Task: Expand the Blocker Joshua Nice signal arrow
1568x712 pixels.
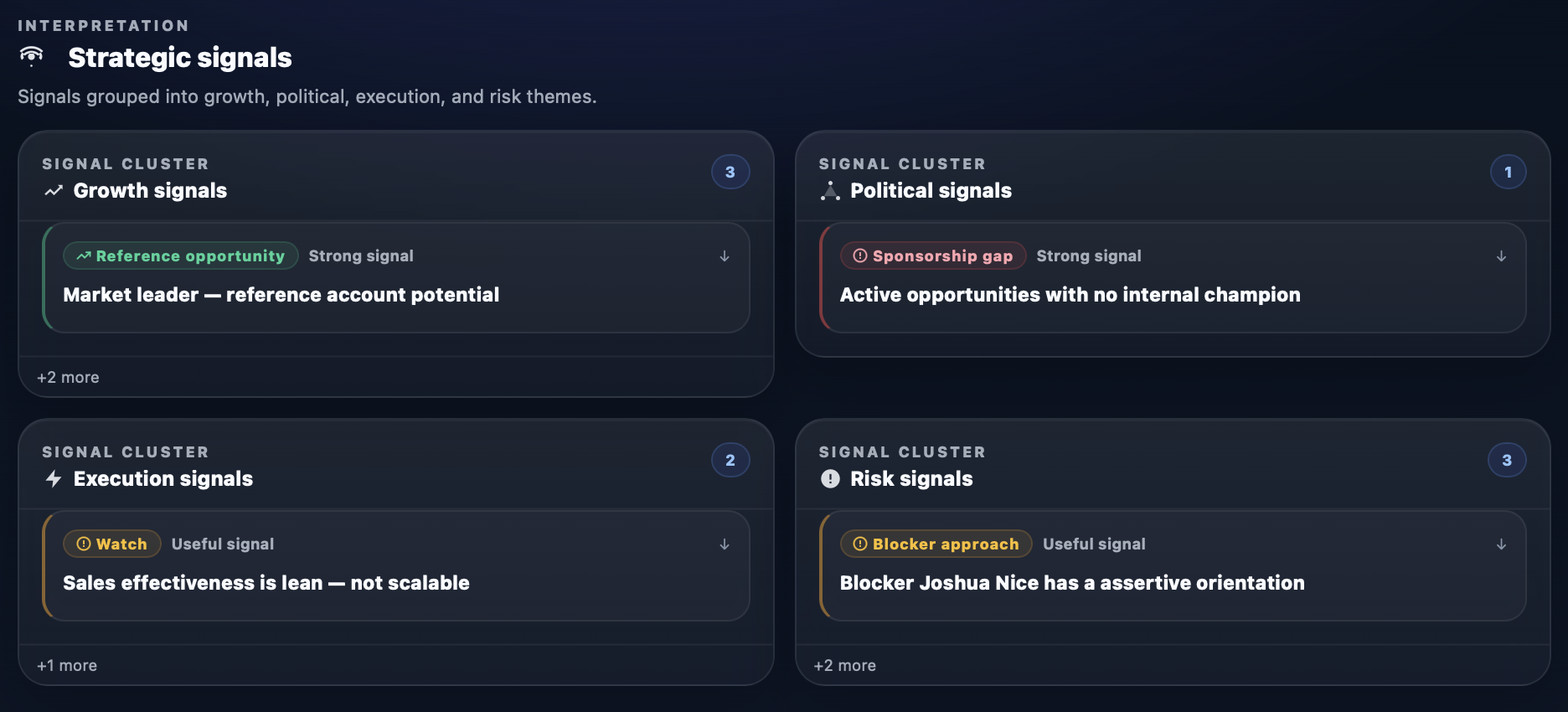Action: pos(1501,544)
